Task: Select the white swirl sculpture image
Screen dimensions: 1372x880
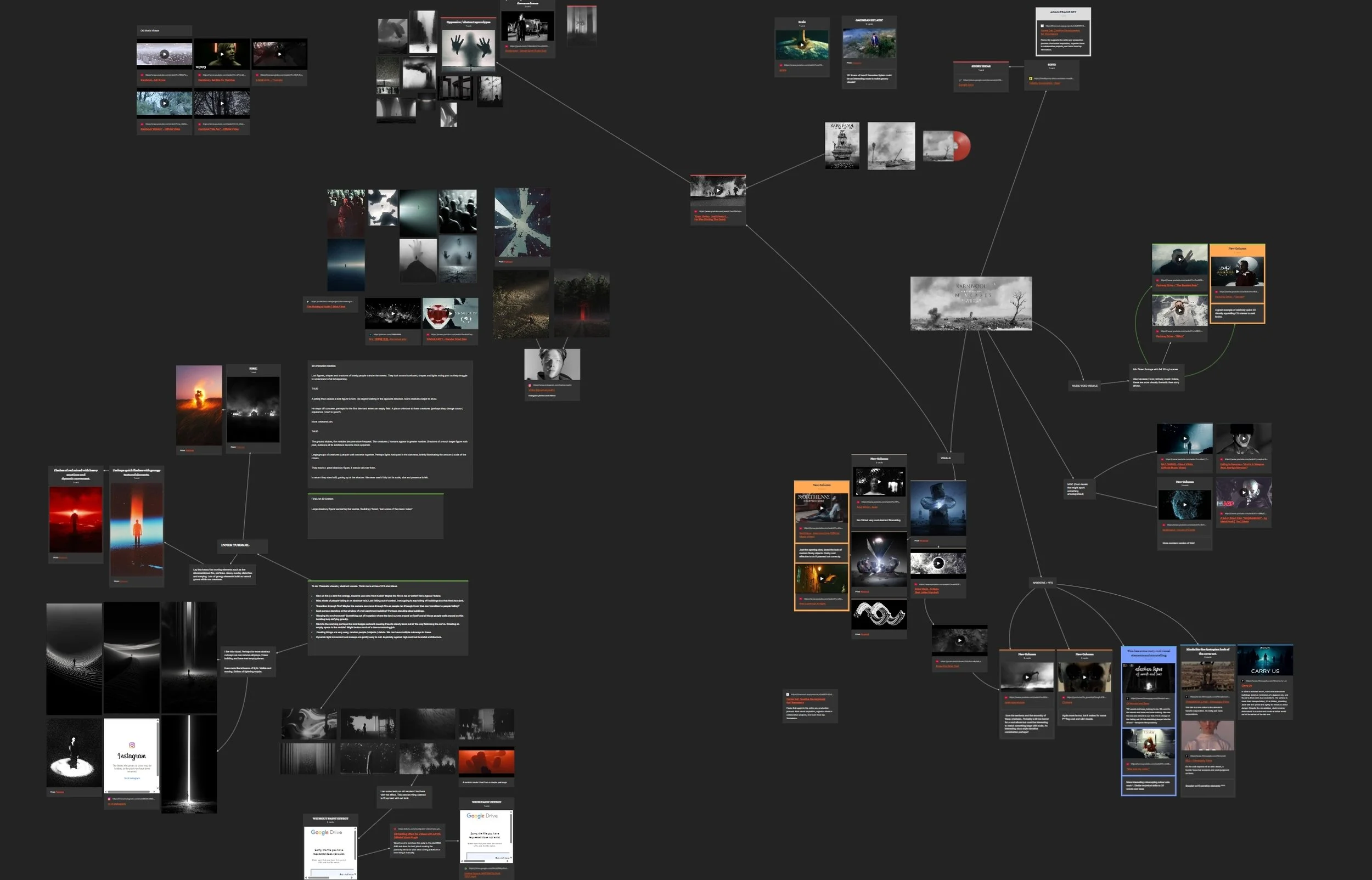Action: (x=879, y=614)
